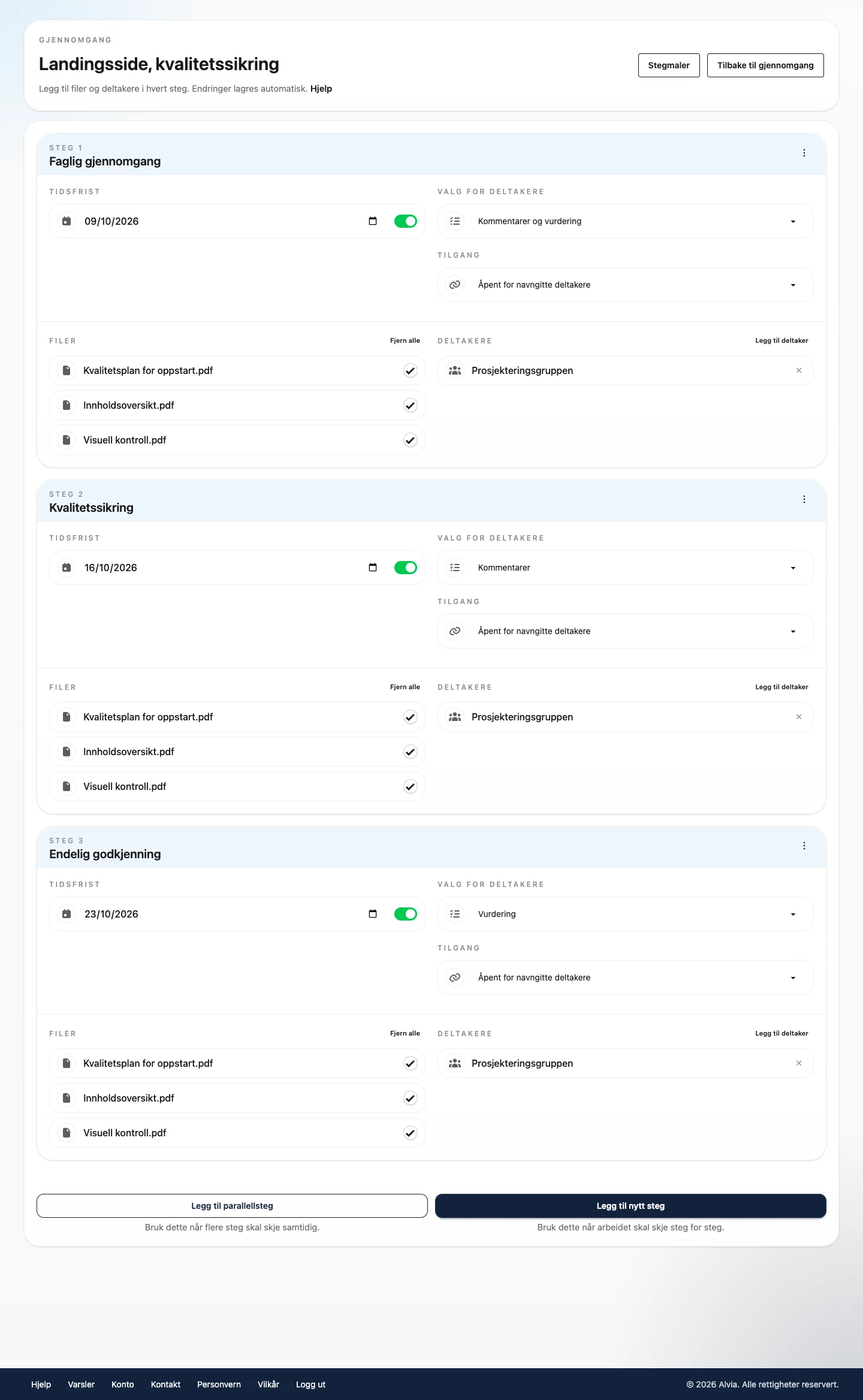
Task: Remove Prosjekteringsgruppen from Steg 3 participants
Action: [x=799, y=1063]
